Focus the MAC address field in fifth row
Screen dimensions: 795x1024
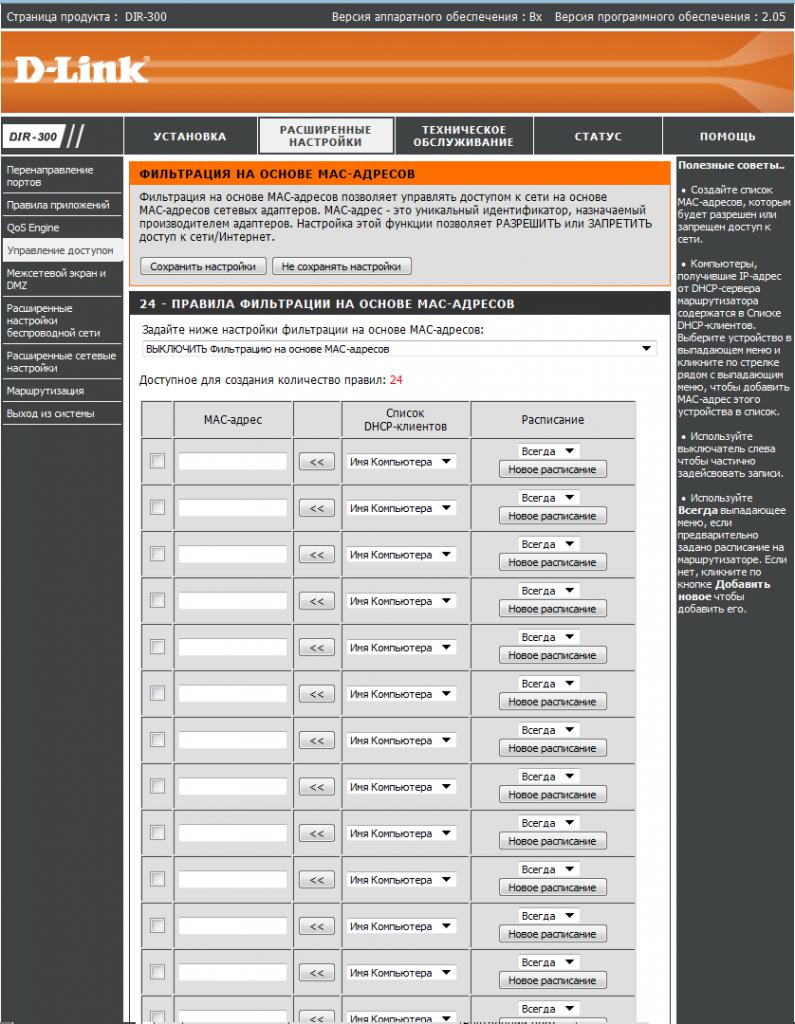point(233,647)
